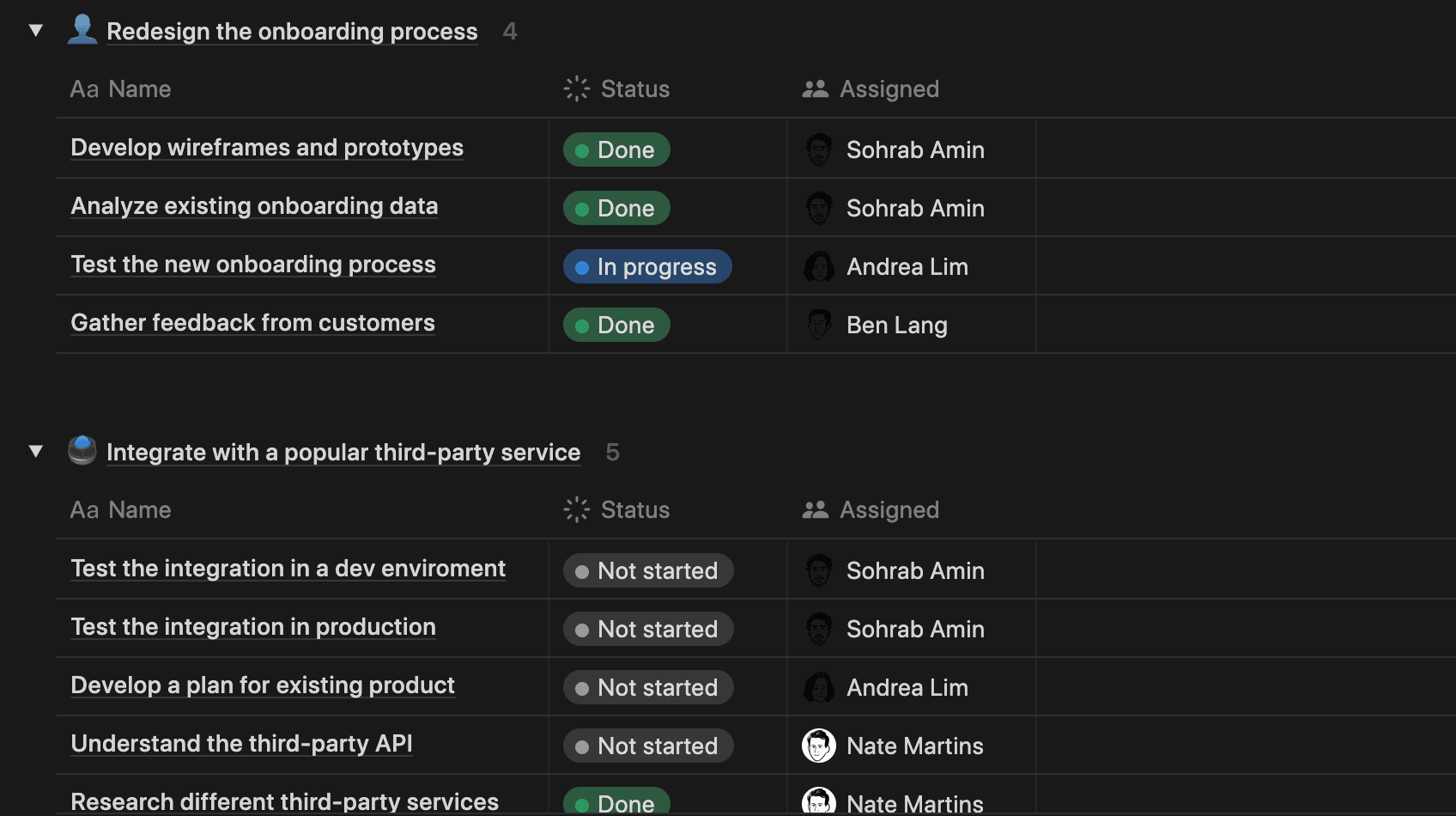Click Sohrab Amin's avatar on wireframes task

(819, 149)
